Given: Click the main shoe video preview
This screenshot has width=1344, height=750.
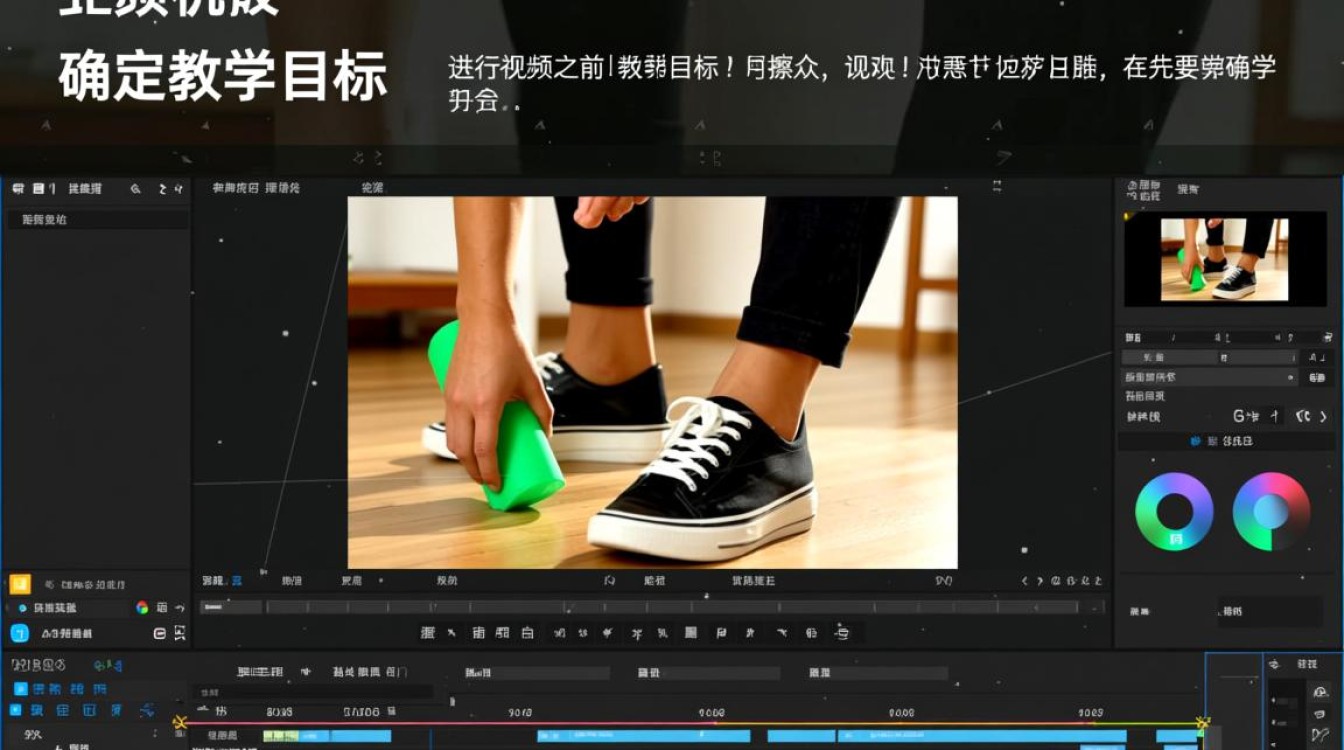Looking at the screenshot, I should click(652, 382).
